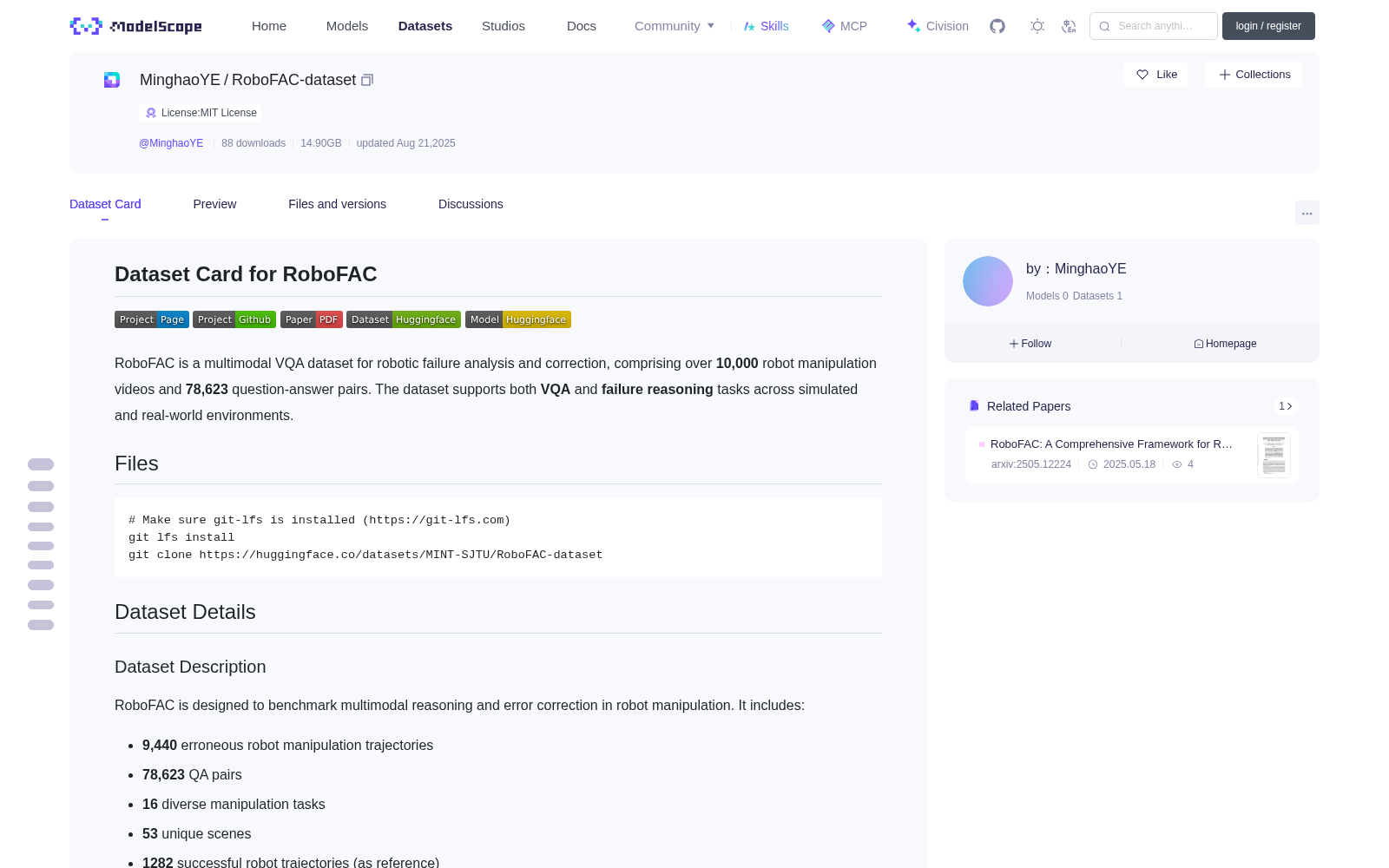Image resolution: width=1389 pixels, height=868 pixels.
Task: Click the MCP diamond icon
Action: (828, 26)
